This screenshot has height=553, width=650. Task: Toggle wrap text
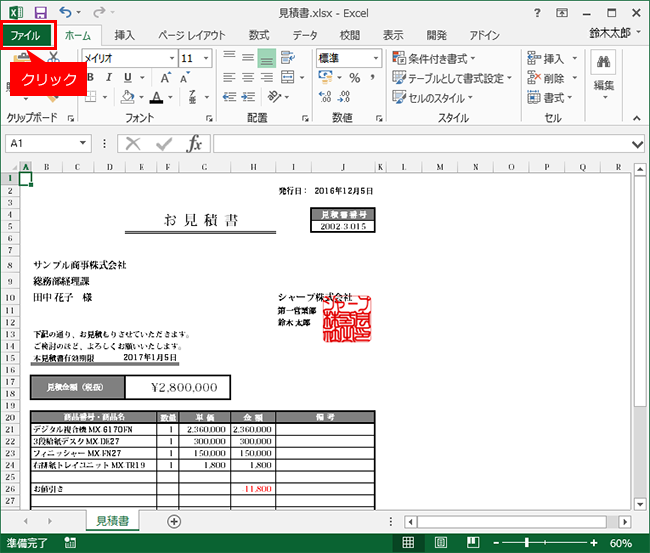click(287, 58)
